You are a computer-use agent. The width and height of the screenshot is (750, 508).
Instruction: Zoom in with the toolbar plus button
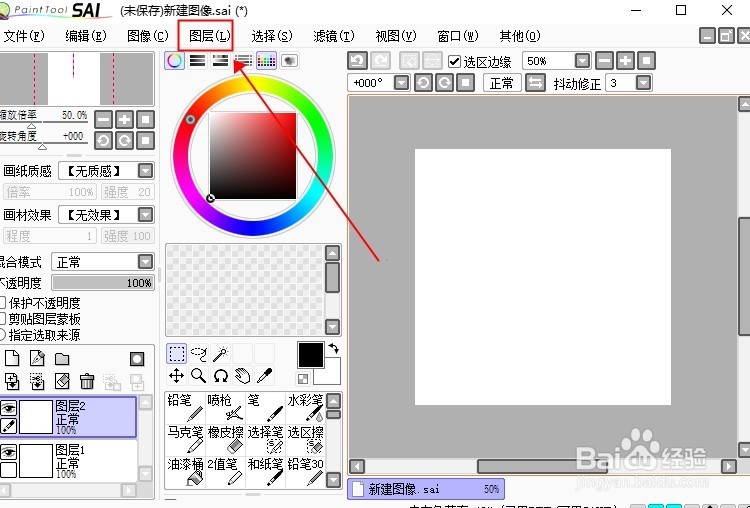pos(625,61)
